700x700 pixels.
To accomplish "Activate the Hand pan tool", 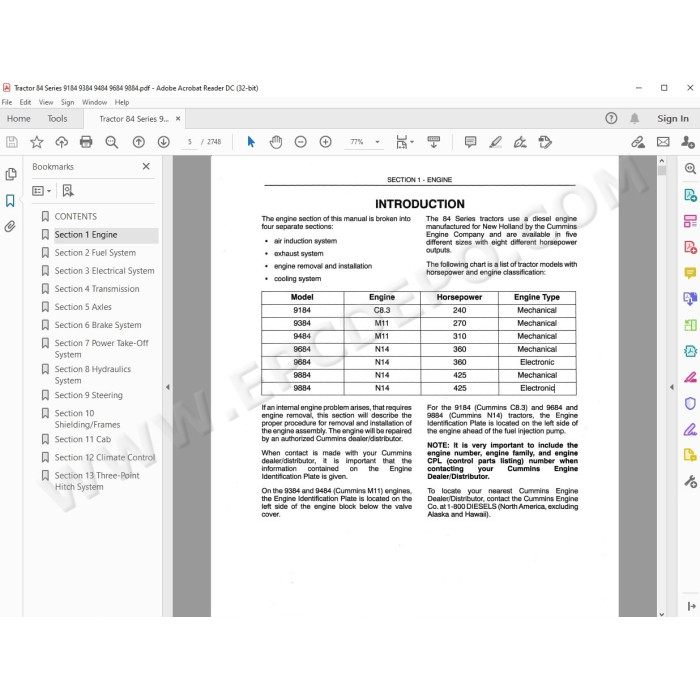I will pyautogui.click(x=276, y=142).
